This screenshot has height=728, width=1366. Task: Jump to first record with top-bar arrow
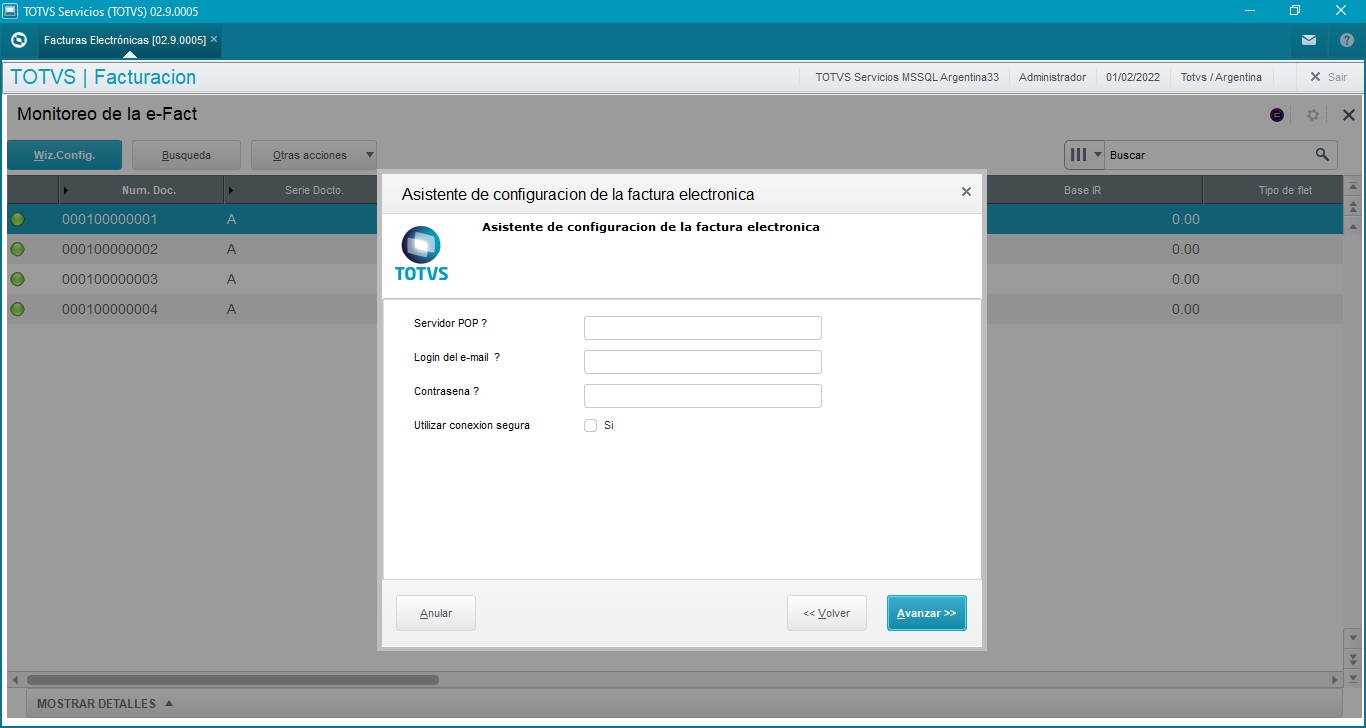1353,188
